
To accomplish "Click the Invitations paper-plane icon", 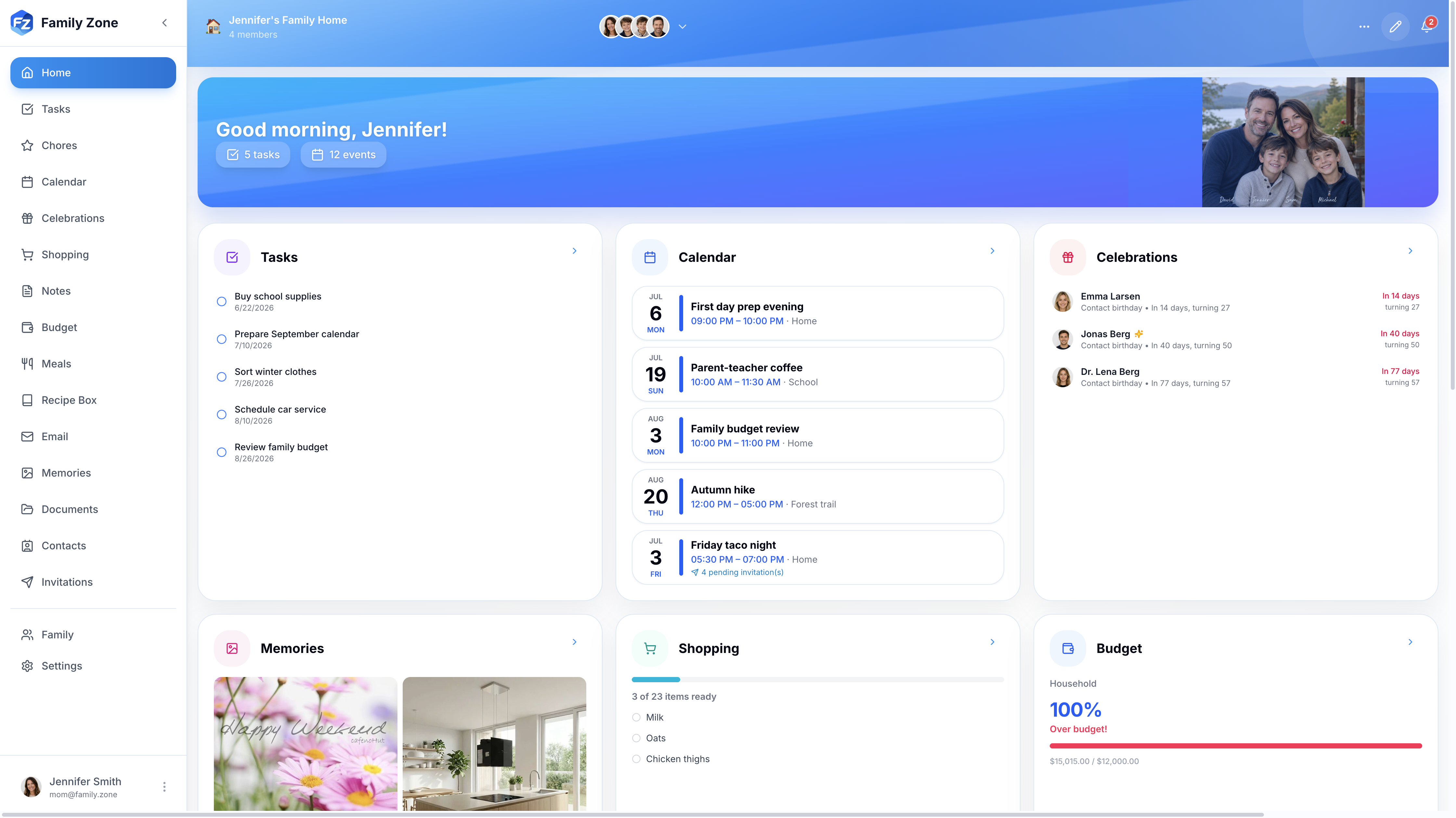I will point(27,582).
